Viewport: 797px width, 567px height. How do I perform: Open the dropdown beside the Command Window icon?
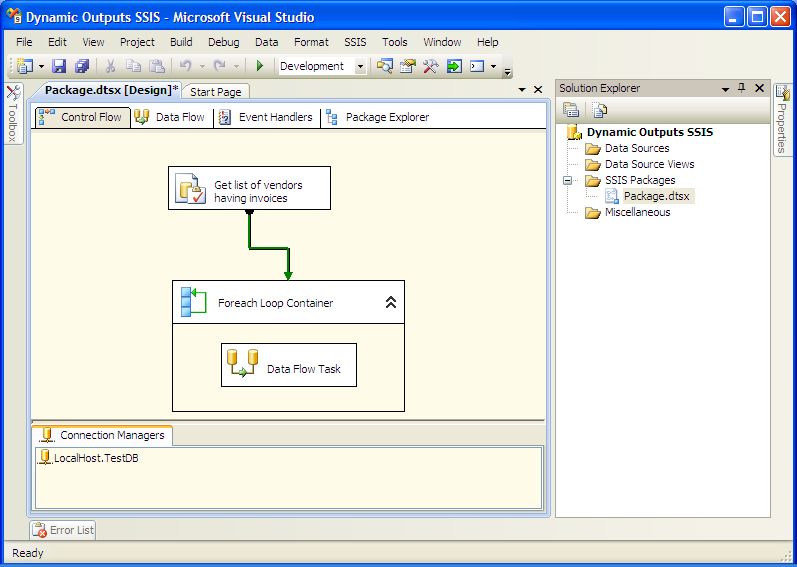(x=493, y=67)
